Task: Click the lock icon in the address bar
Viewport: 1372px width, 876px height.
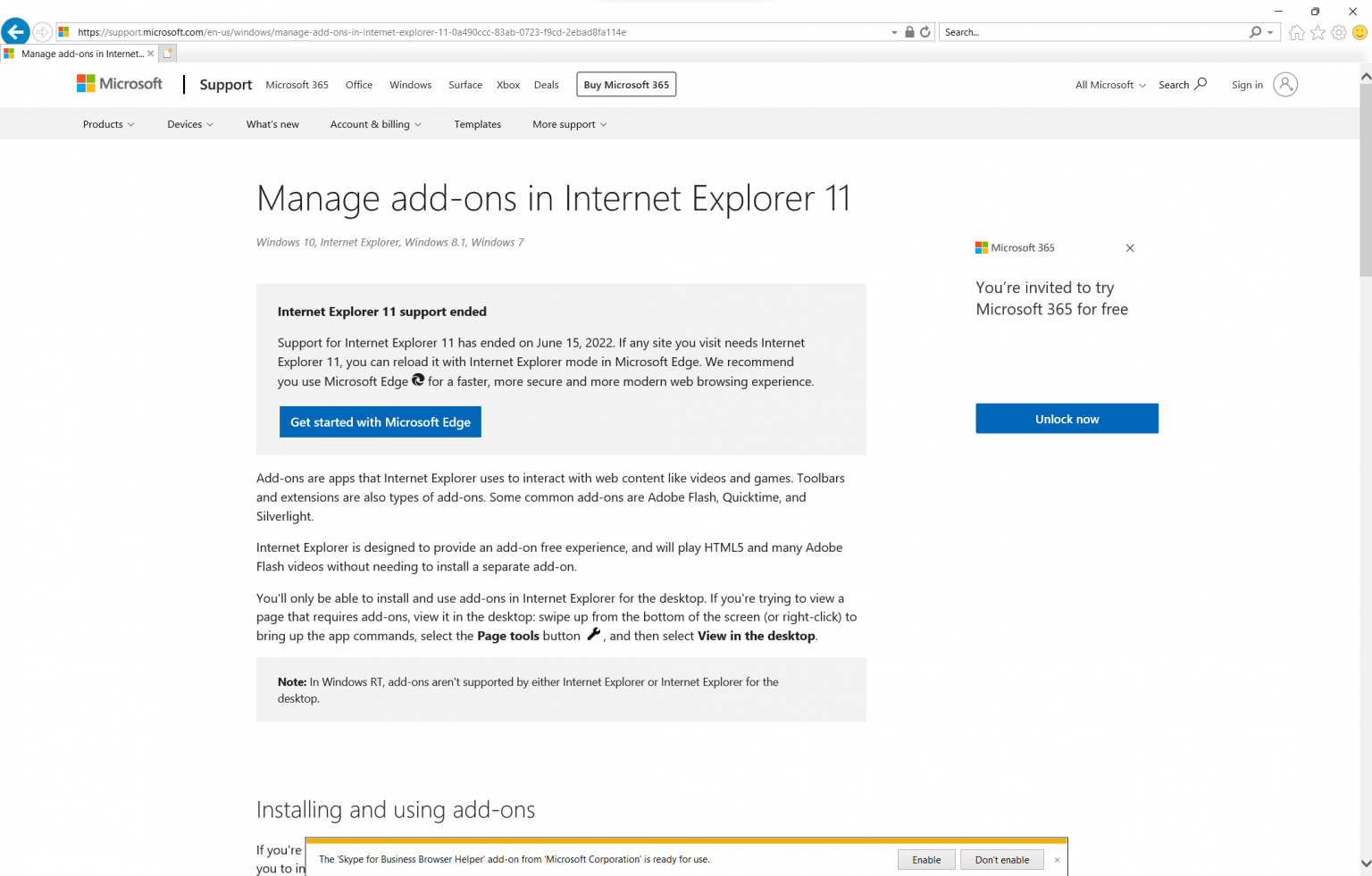Action: point(909,31)
